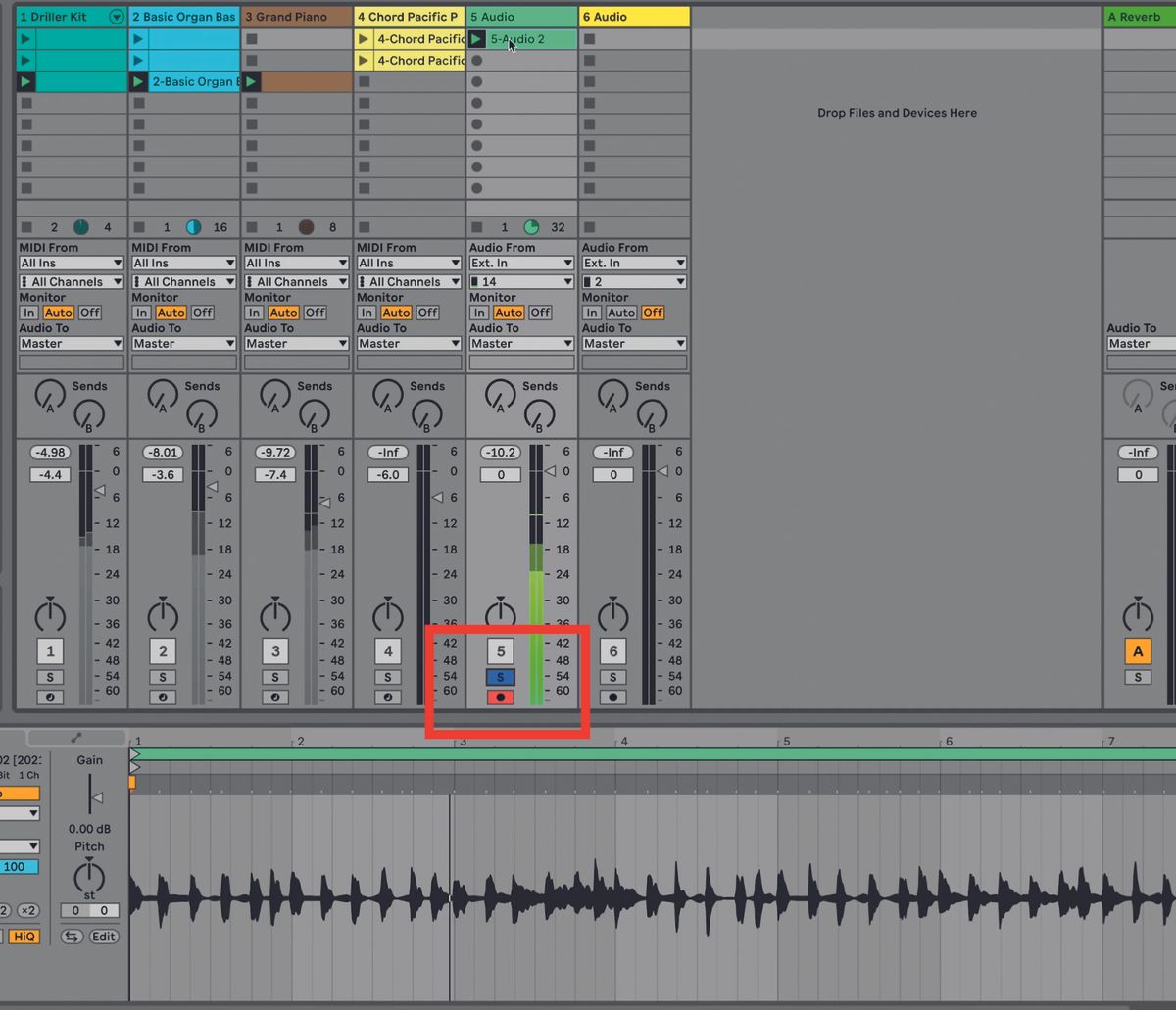
Task: Open 6 Audio input channel 2 dropdown
Action: pos(635,281)
